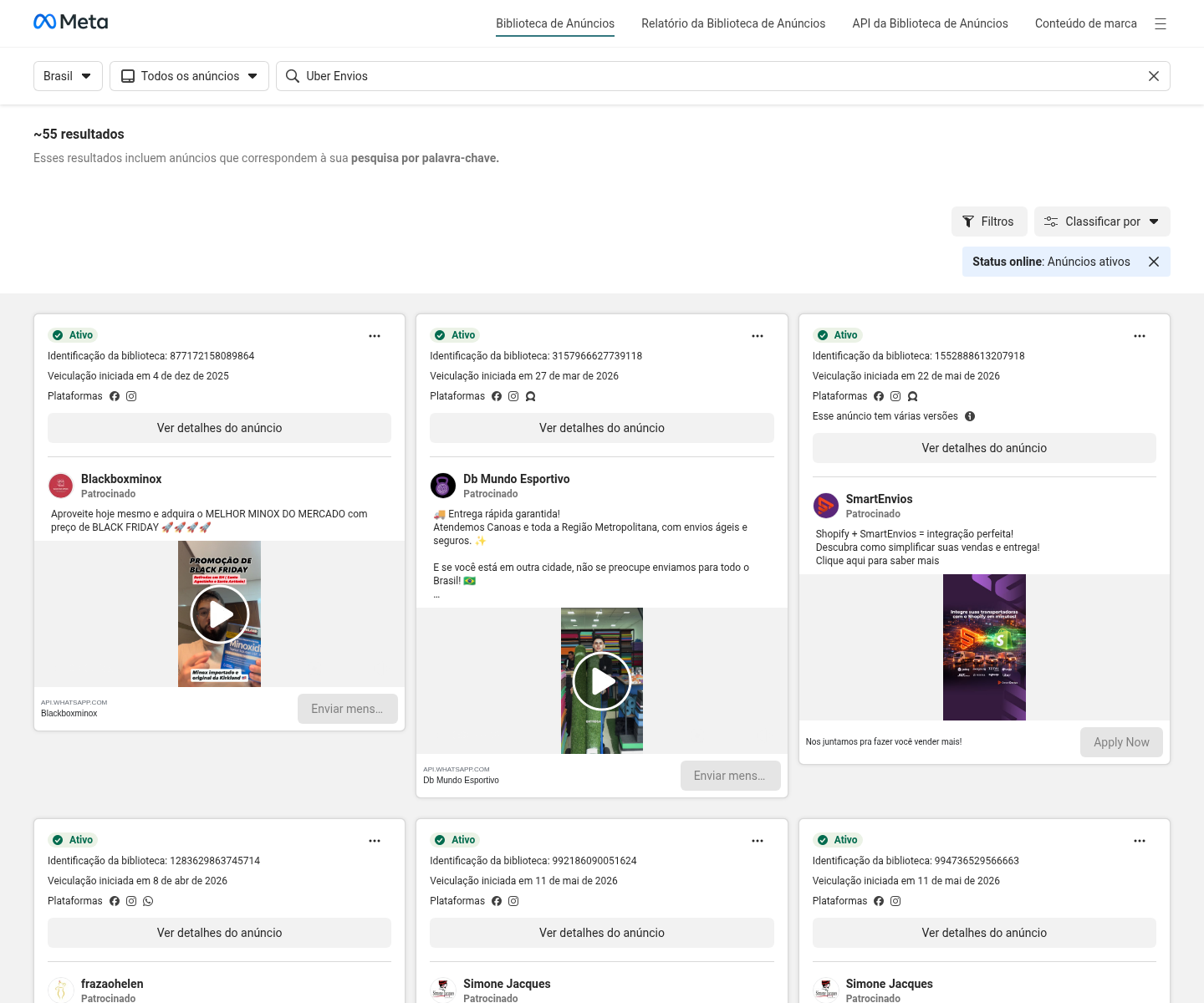Image resolution: width=1204 pixels, height=1003 pixels.
Task: Open the Filtros button
Action: coord(989,221)
